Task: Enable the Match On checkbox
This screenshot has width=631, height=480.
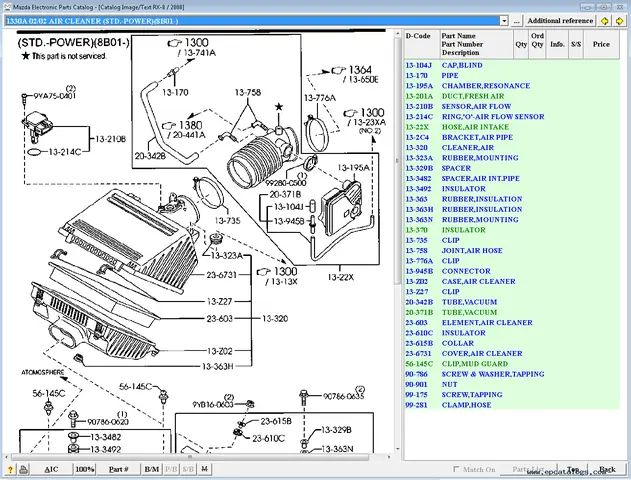Action: pyautogui.click(x=458, y=469)
